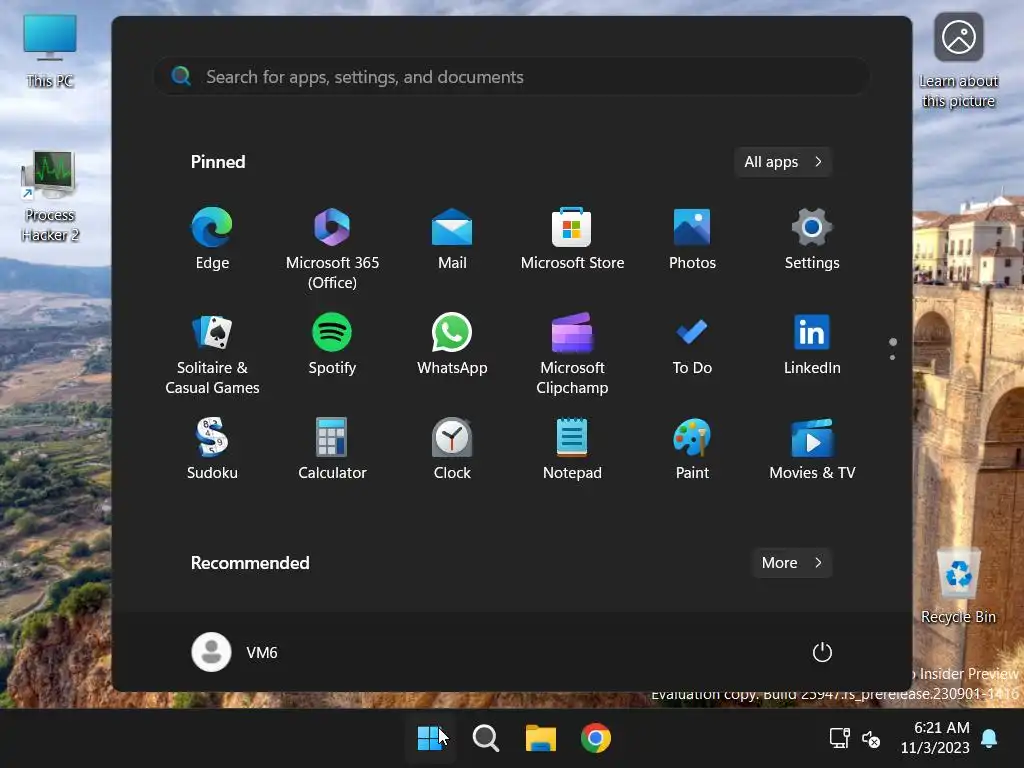Open notifications bell icon
Viewport: 1024px width, 768px height.
coord(989,739)
